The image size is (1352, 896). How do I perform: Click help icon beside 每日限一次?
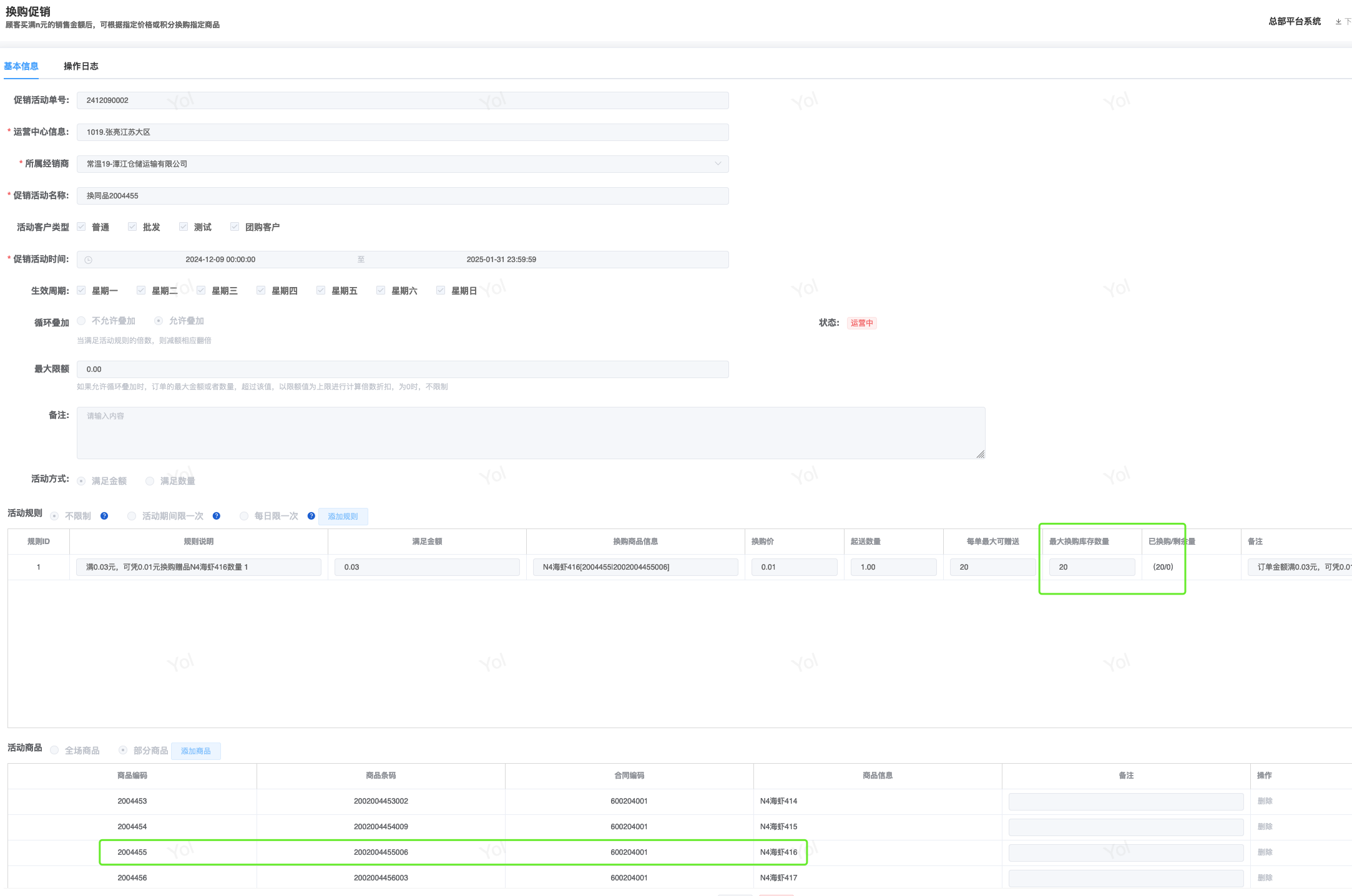(x=311, y=516)
